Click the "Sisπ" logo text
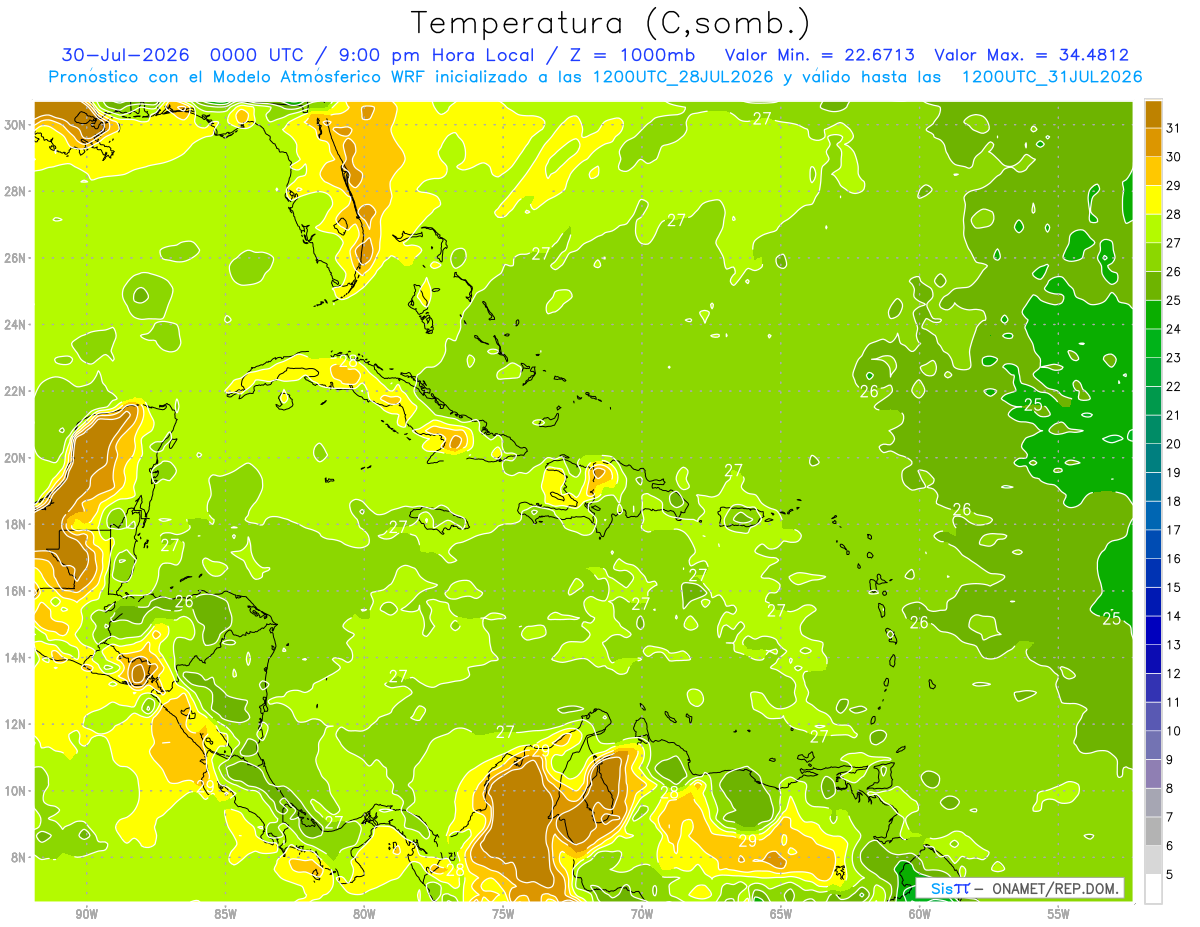The width and height of the screenshot is (1200, 927). pos(949,888)
